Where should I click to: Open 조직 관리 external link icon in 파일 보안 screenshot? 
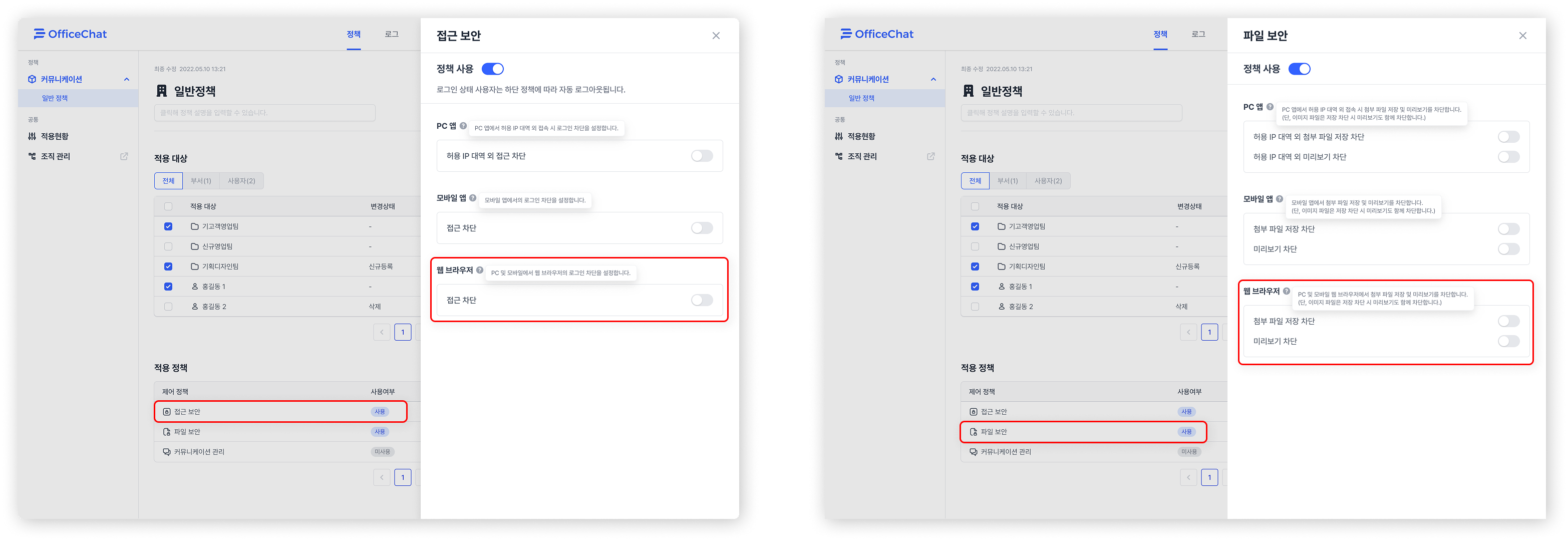tap(930, 156)
